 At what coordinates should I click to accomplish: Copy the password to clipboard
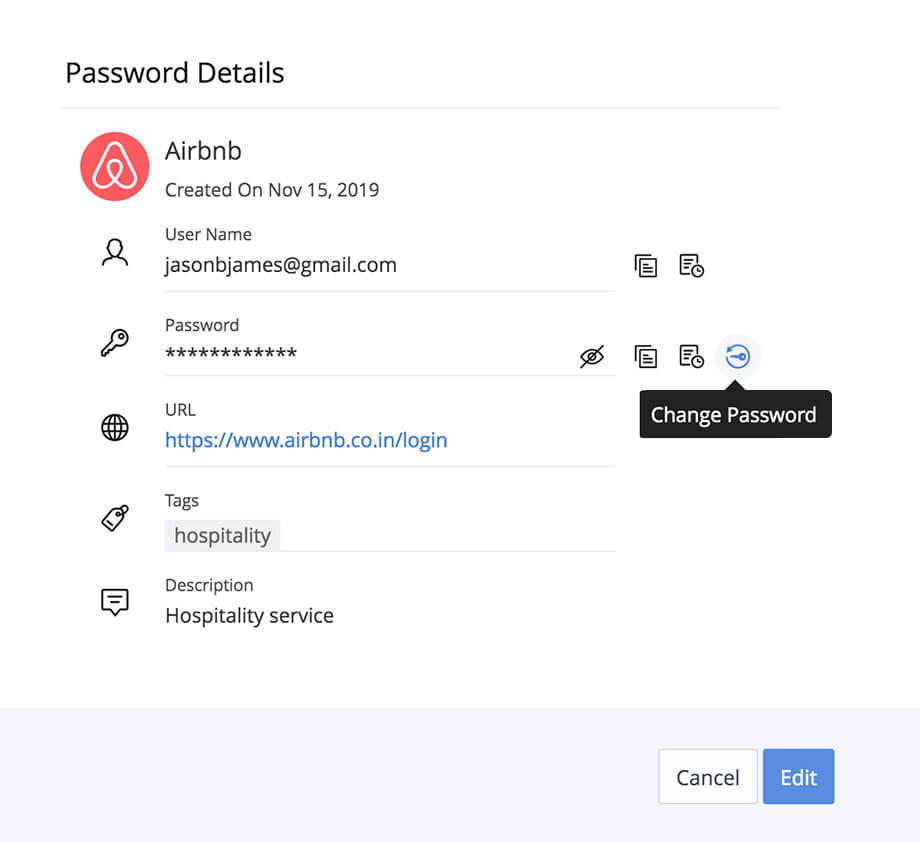click(x=646, y=356)
